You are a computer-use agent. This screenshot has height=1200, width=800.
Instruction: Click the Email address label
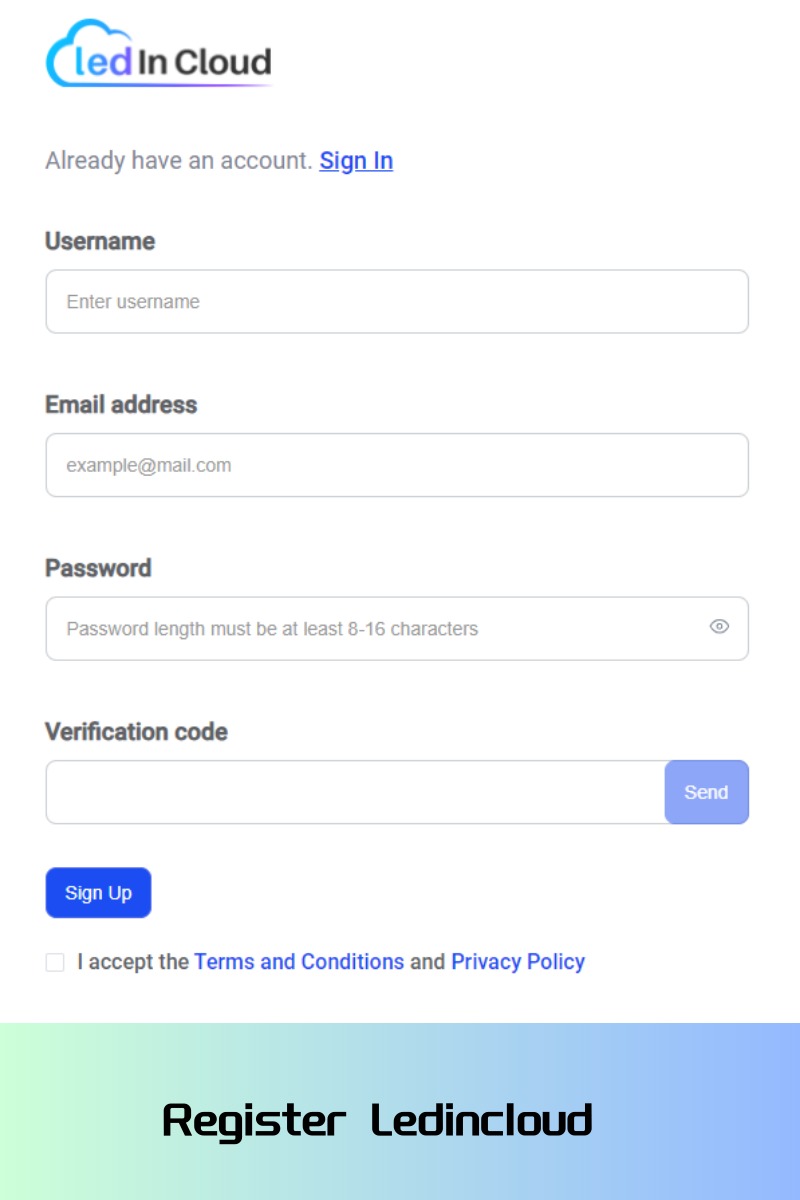[121, 405]
